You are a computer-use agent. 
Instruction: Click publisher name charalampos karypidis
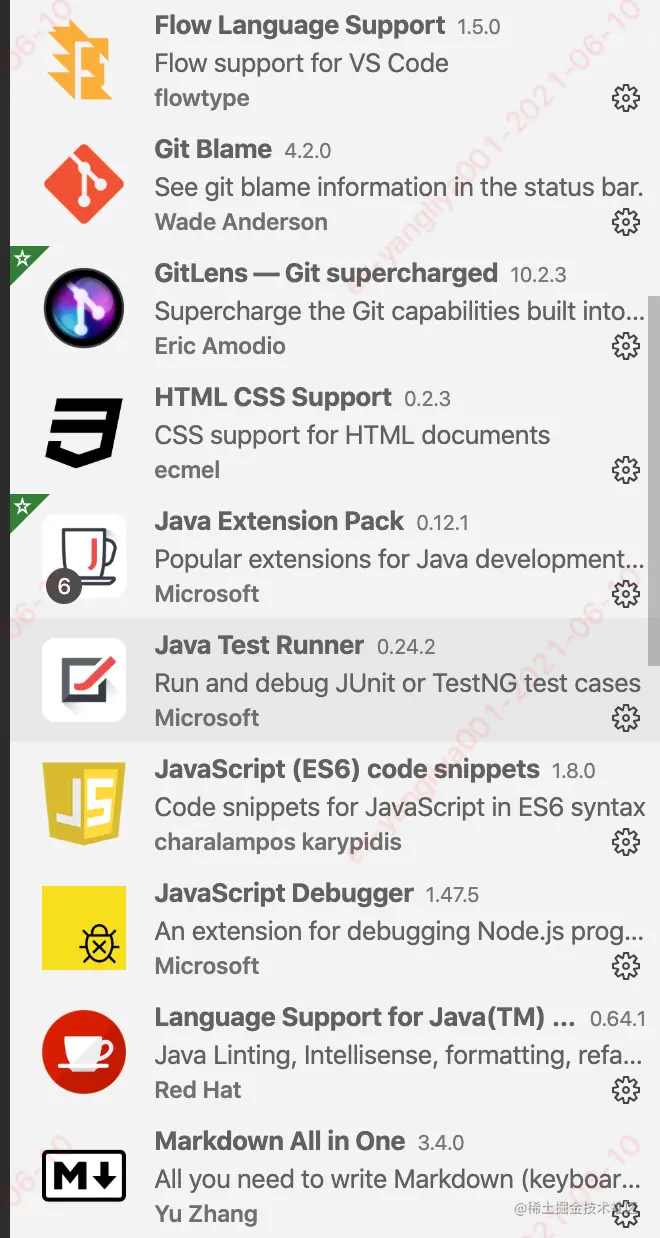(278, 842)
